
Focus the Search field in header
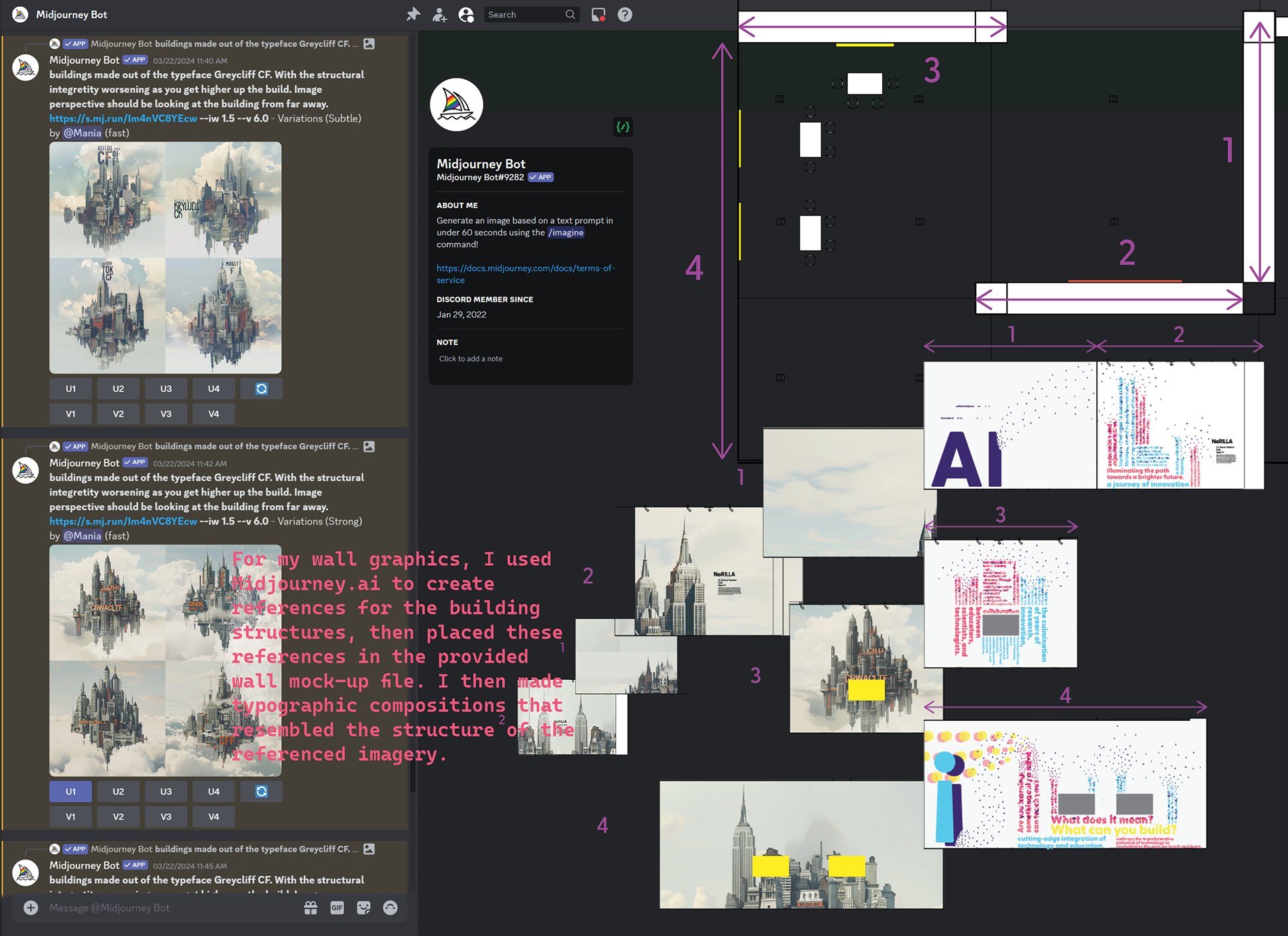click(x=525, y=14)
